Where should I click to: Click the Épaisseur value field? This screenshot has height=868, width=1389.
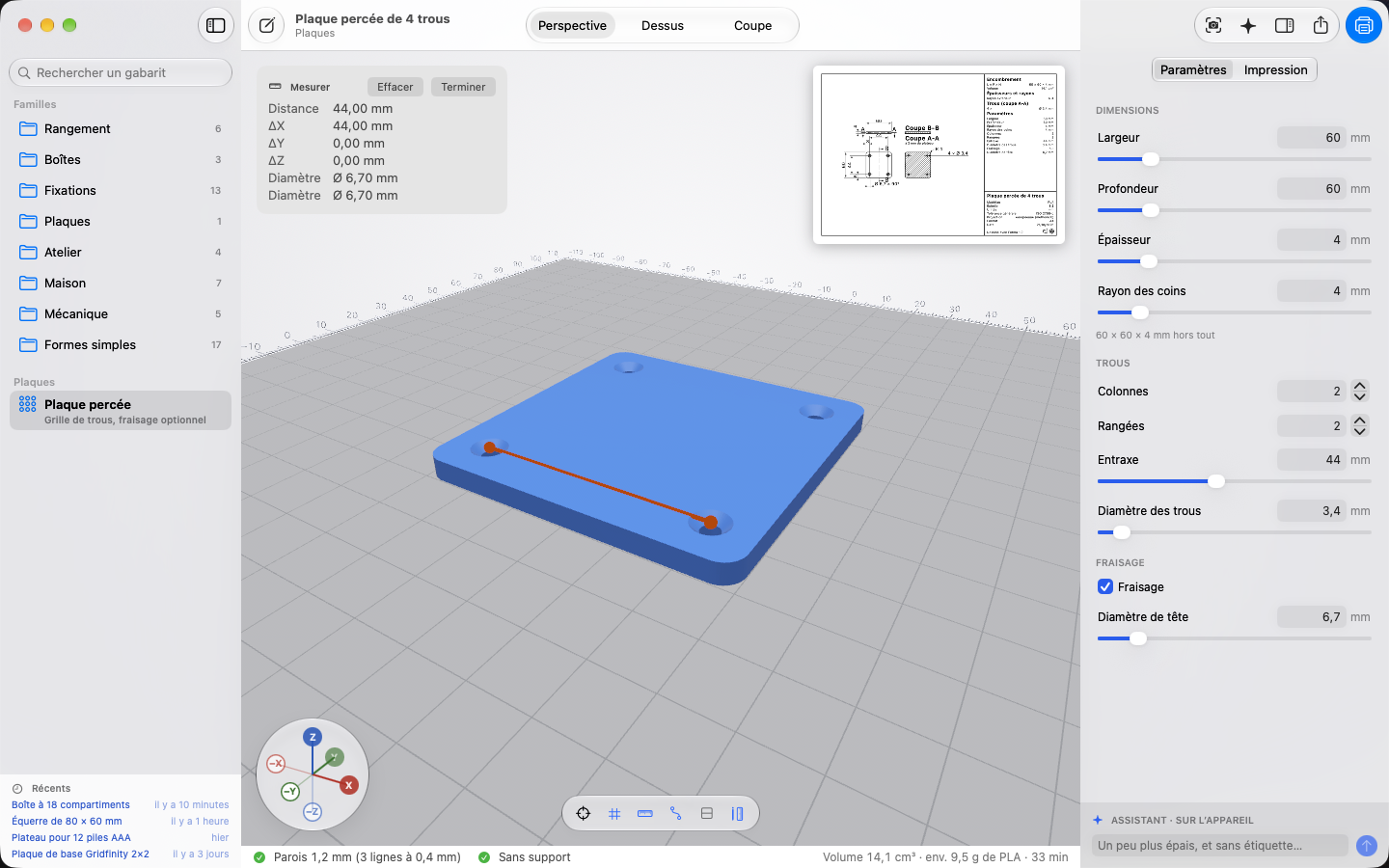click(1311, 239)
